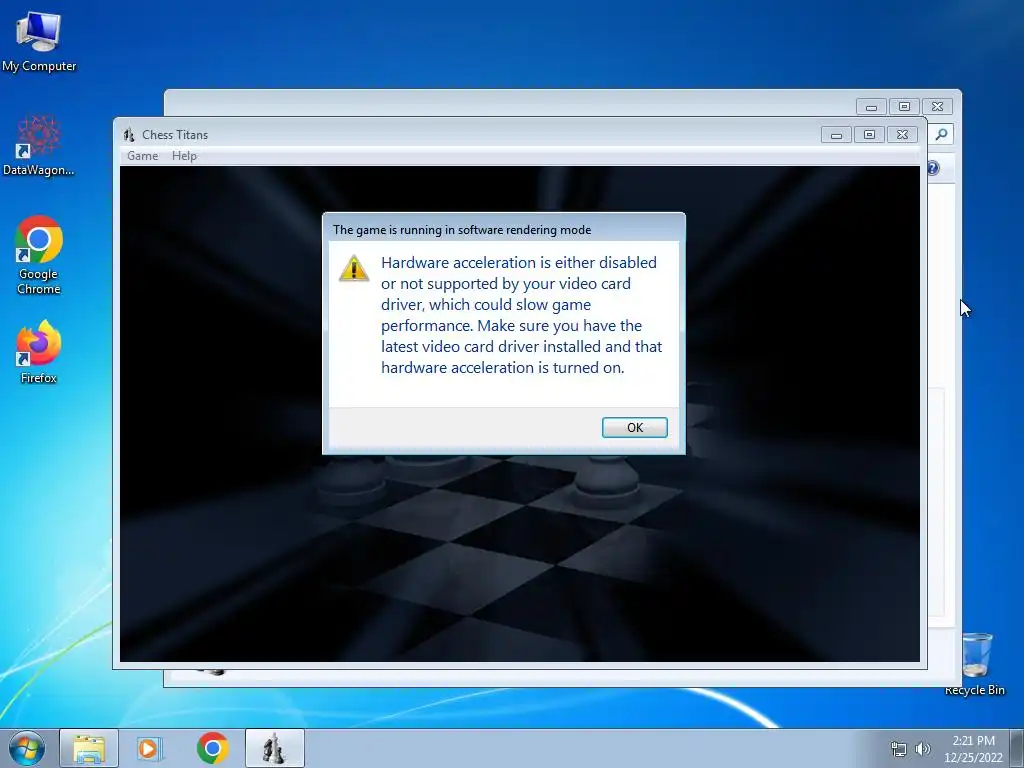Open the Help menu in Chess Titans
The height and width of the screenshot is (768, 1024).
pos(184,155)
